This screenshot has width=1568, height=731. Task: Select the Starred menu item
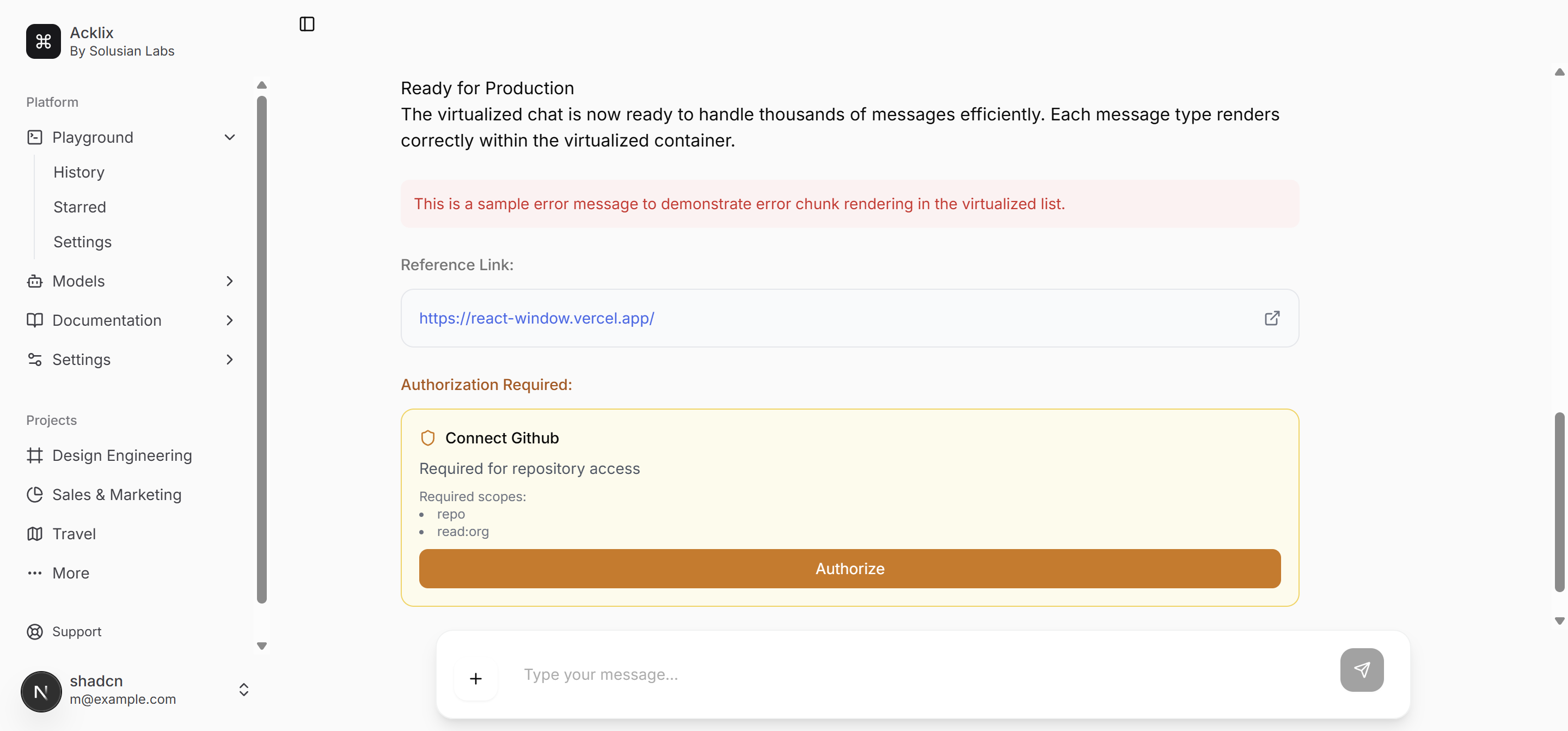79,207
